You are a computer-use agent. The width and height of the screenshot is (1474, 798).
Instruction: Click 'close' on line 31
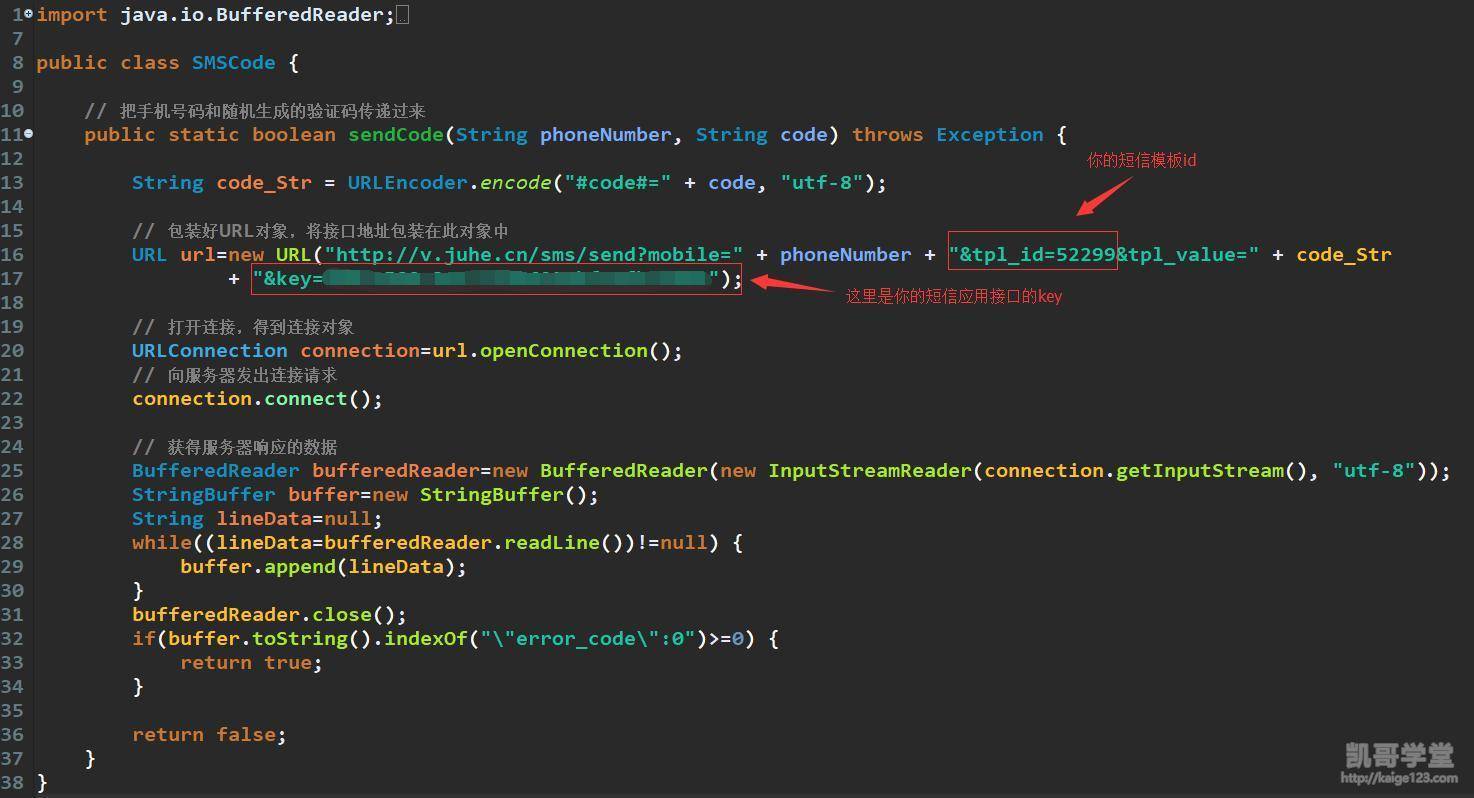click(x=342, y=615)
